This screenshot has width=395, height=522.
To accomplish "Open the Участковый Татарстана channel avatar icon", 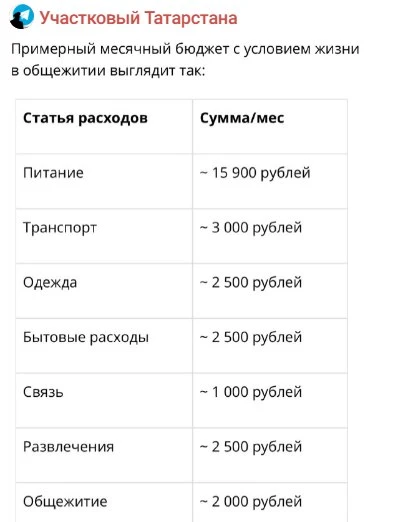I will 22,17.
